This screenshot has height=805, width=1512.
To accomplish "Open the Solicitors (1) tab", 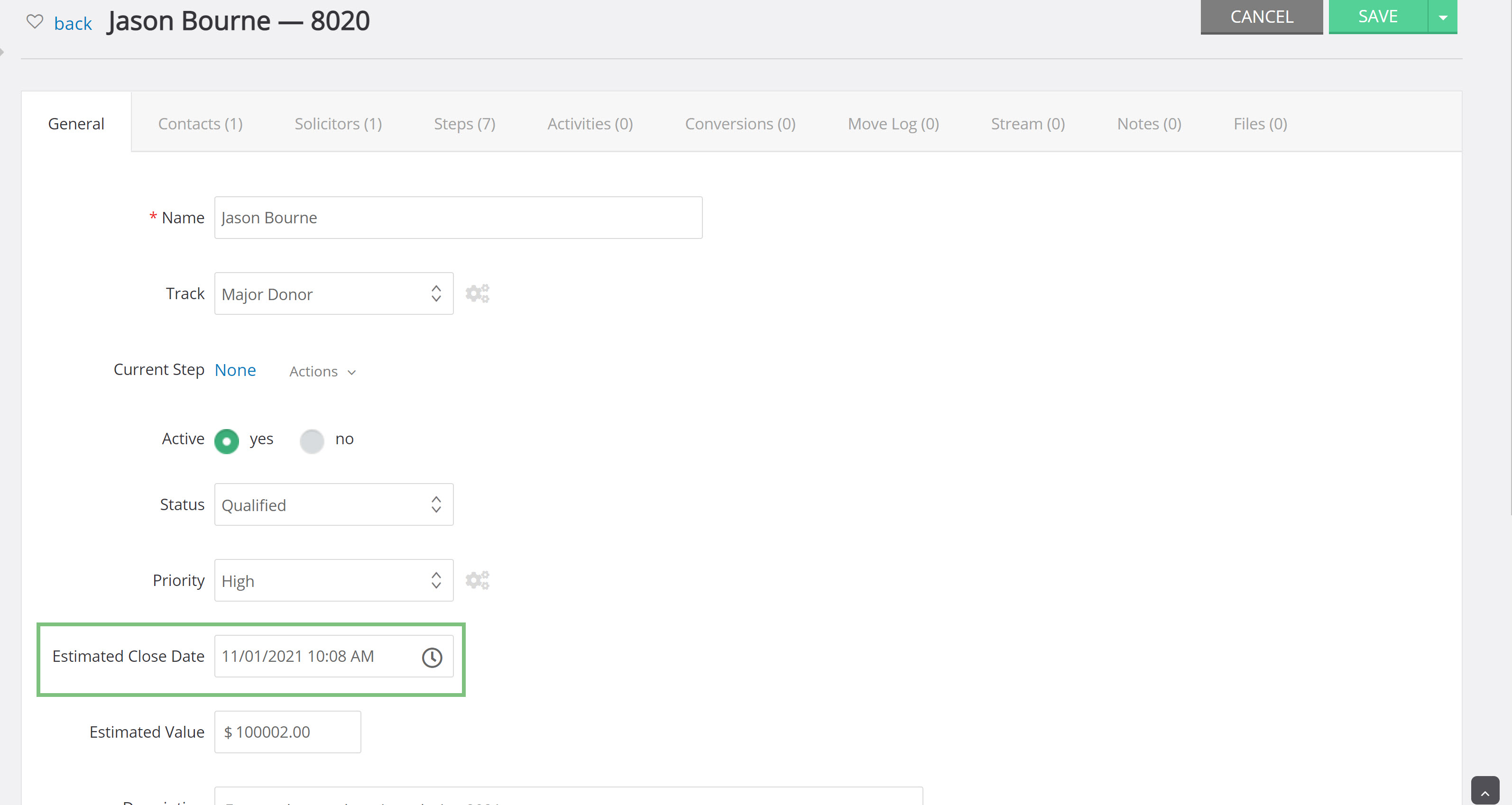I will (x=338, y=123).
